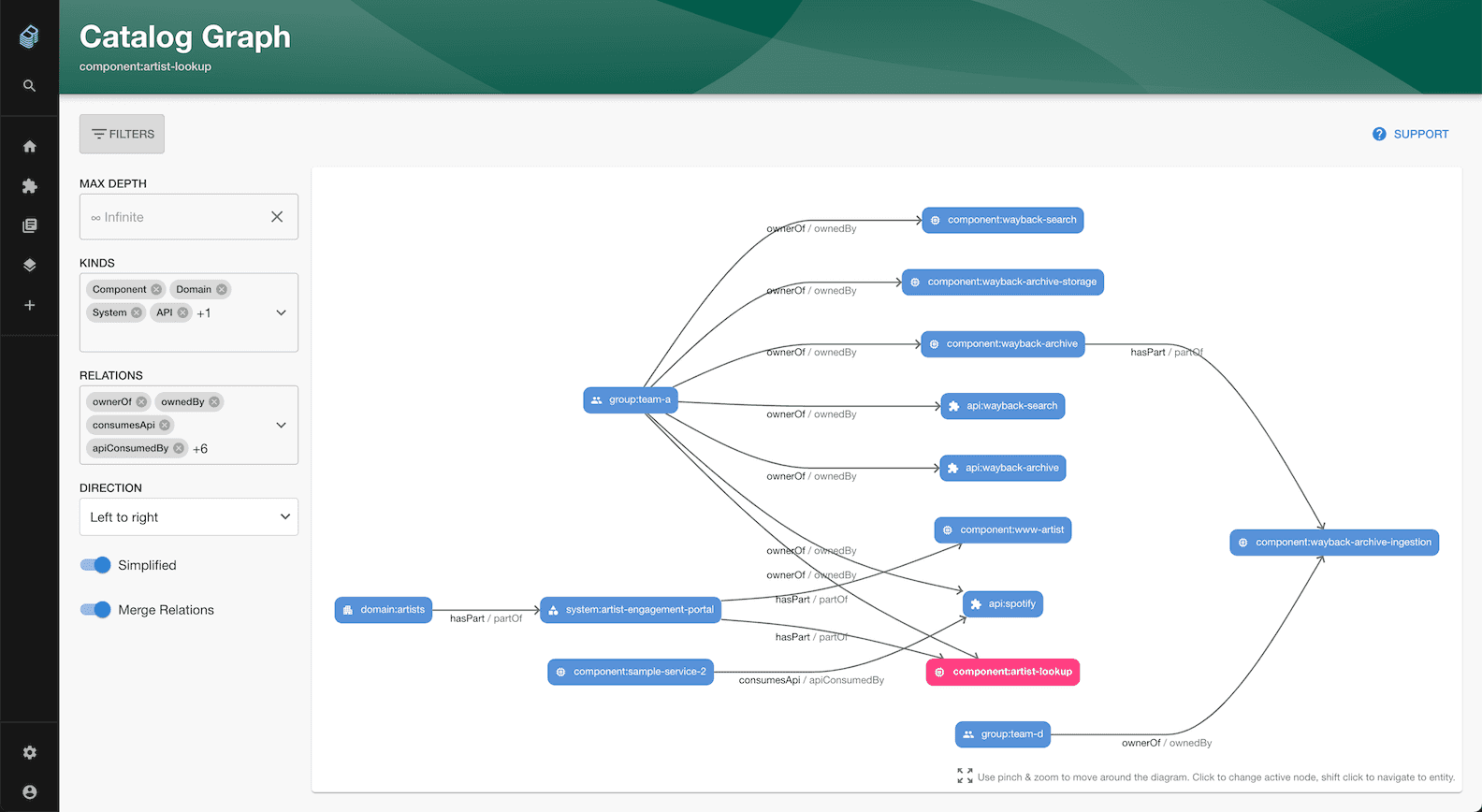Go to Home via sidebar house icon

click(x=29, y=146)
